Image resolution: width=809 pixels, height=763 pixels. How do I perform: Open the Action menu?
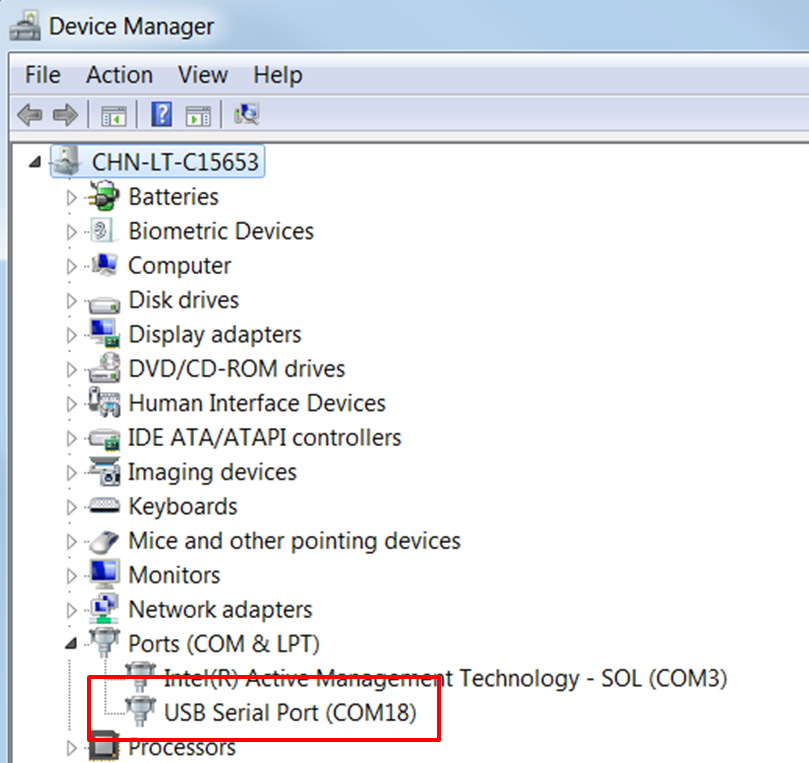pyautogui.click(x=119, y=75)
